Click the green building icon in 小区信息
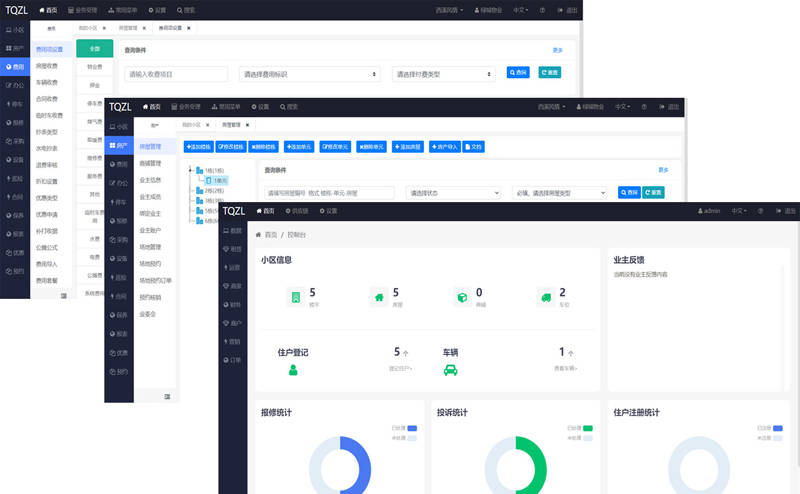This screenshot has height=494, width=800. click(x=296, y=297)
